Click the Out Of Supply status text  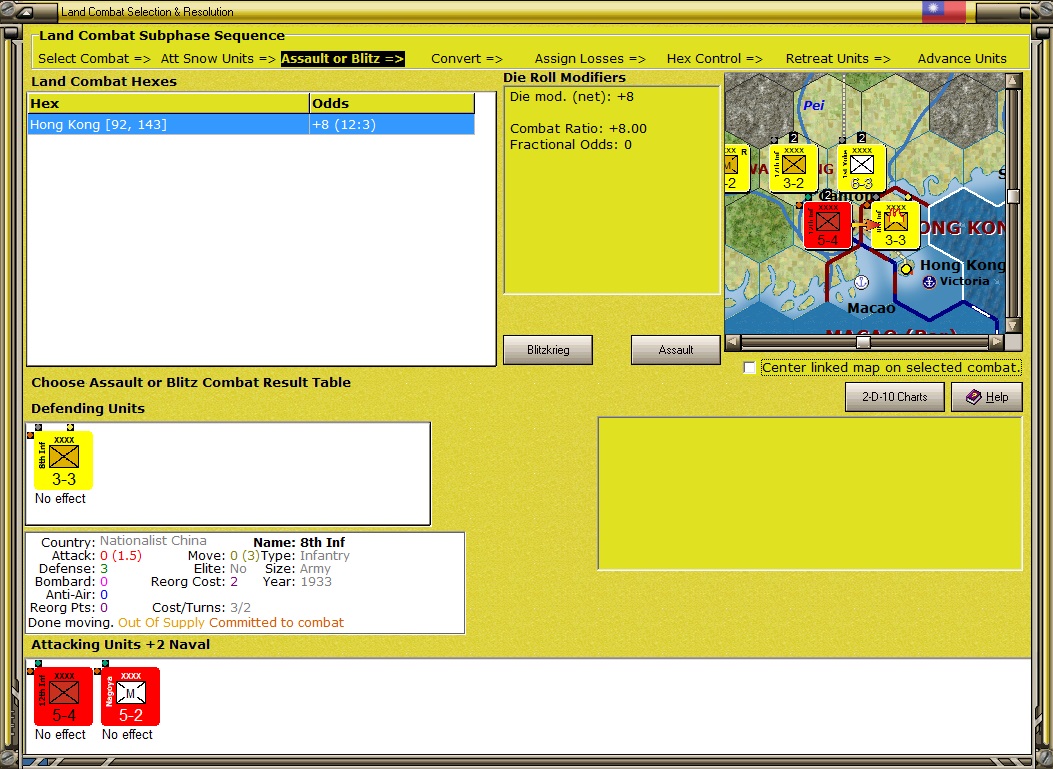coord(161,623)
